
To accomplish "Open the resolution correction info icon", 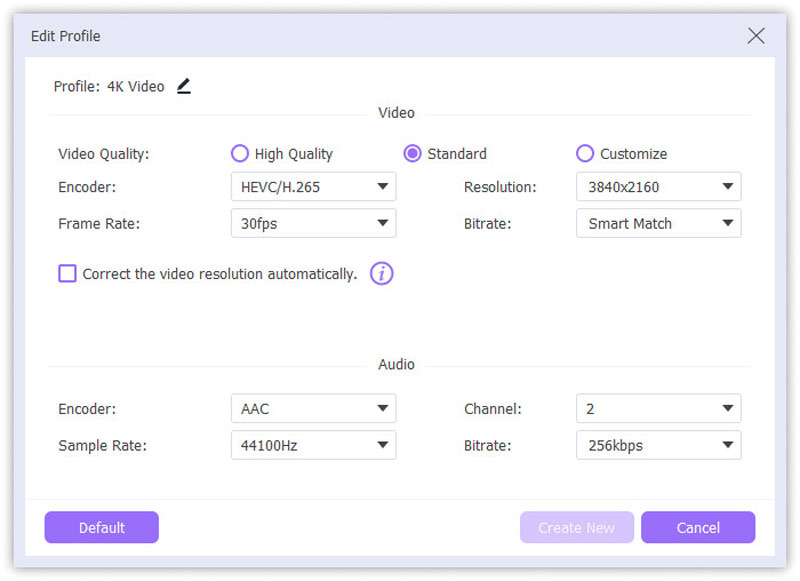I will pos(382,274).
